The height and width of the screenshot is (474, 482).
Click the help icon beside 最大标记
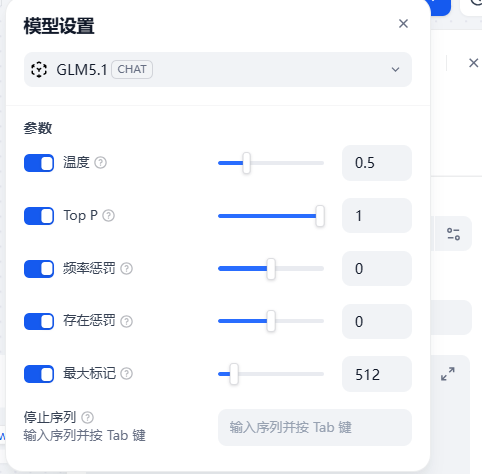(x=126, y=374)
